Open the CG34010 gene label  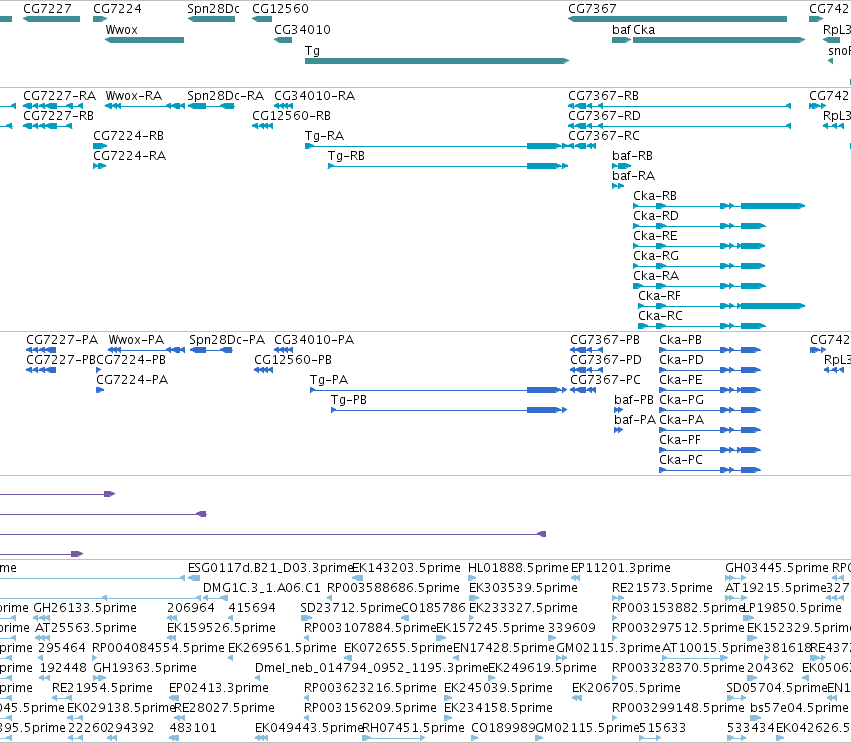coord(302,29)
